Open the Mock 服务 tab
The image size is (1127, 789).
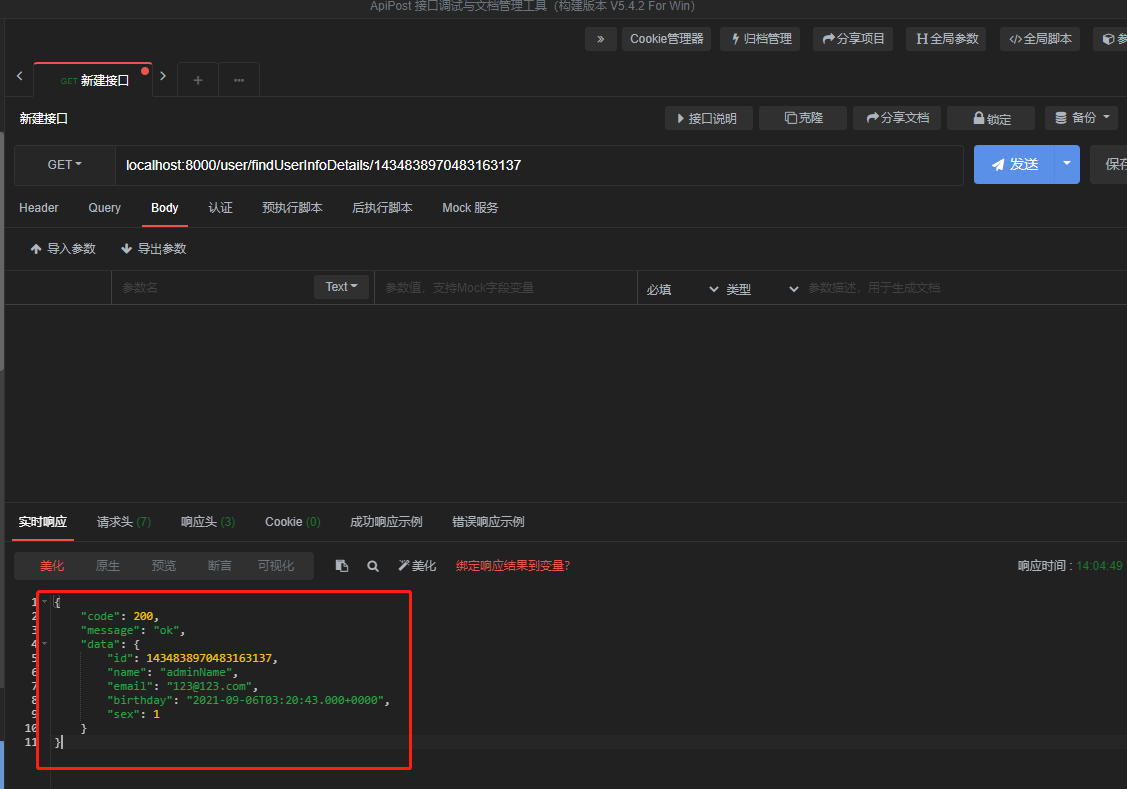tap(470, 208)
